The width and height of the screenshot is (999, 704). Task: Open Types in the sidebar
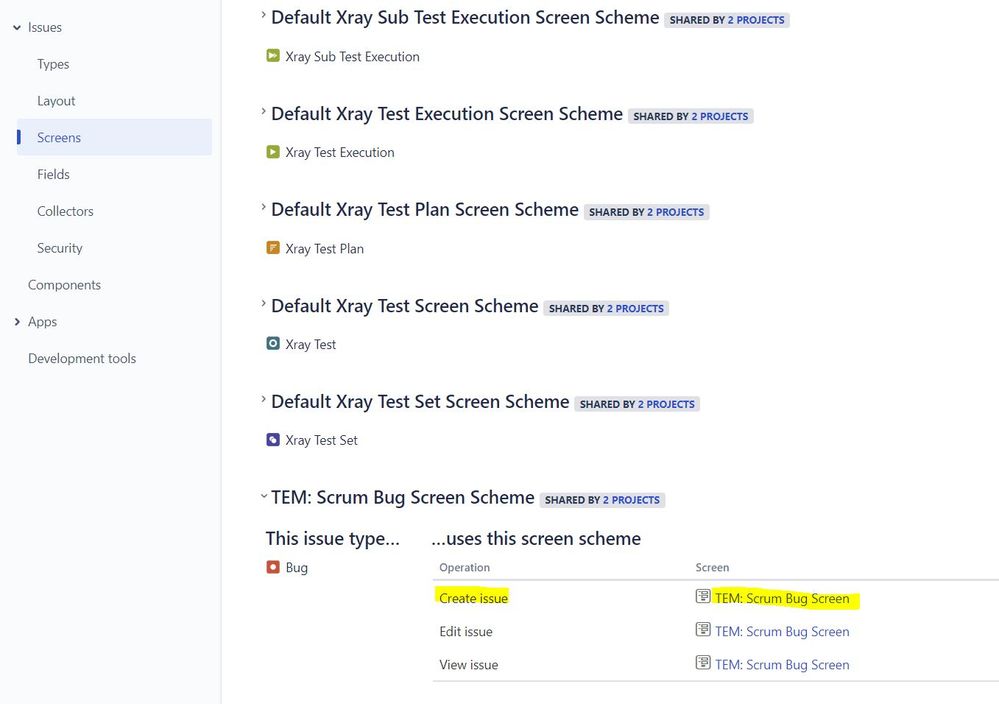53,64
